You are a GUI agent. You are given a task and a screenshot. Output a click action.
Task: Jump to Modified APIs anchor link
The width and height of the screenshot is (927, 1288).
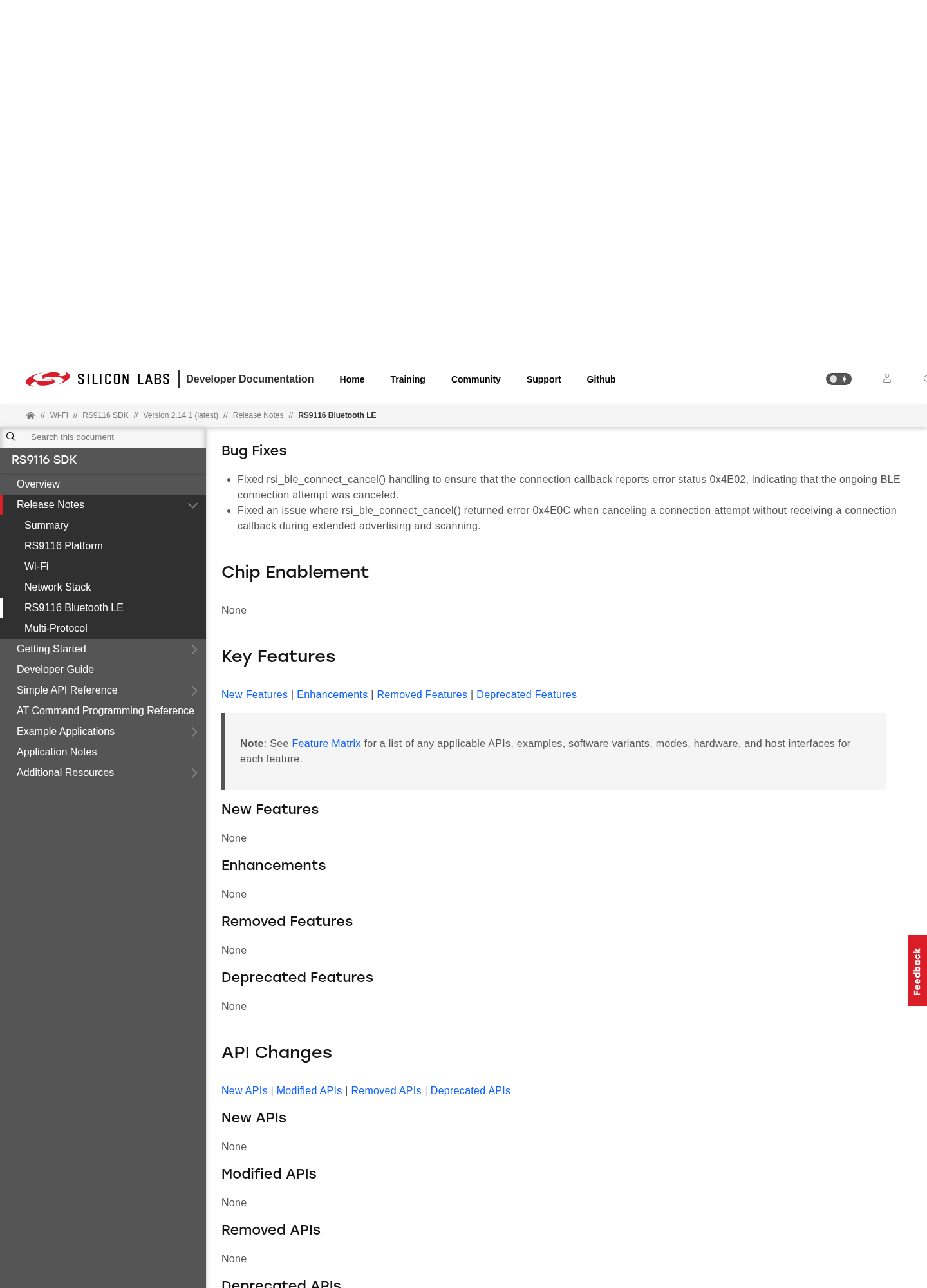tap(309, 1091)
